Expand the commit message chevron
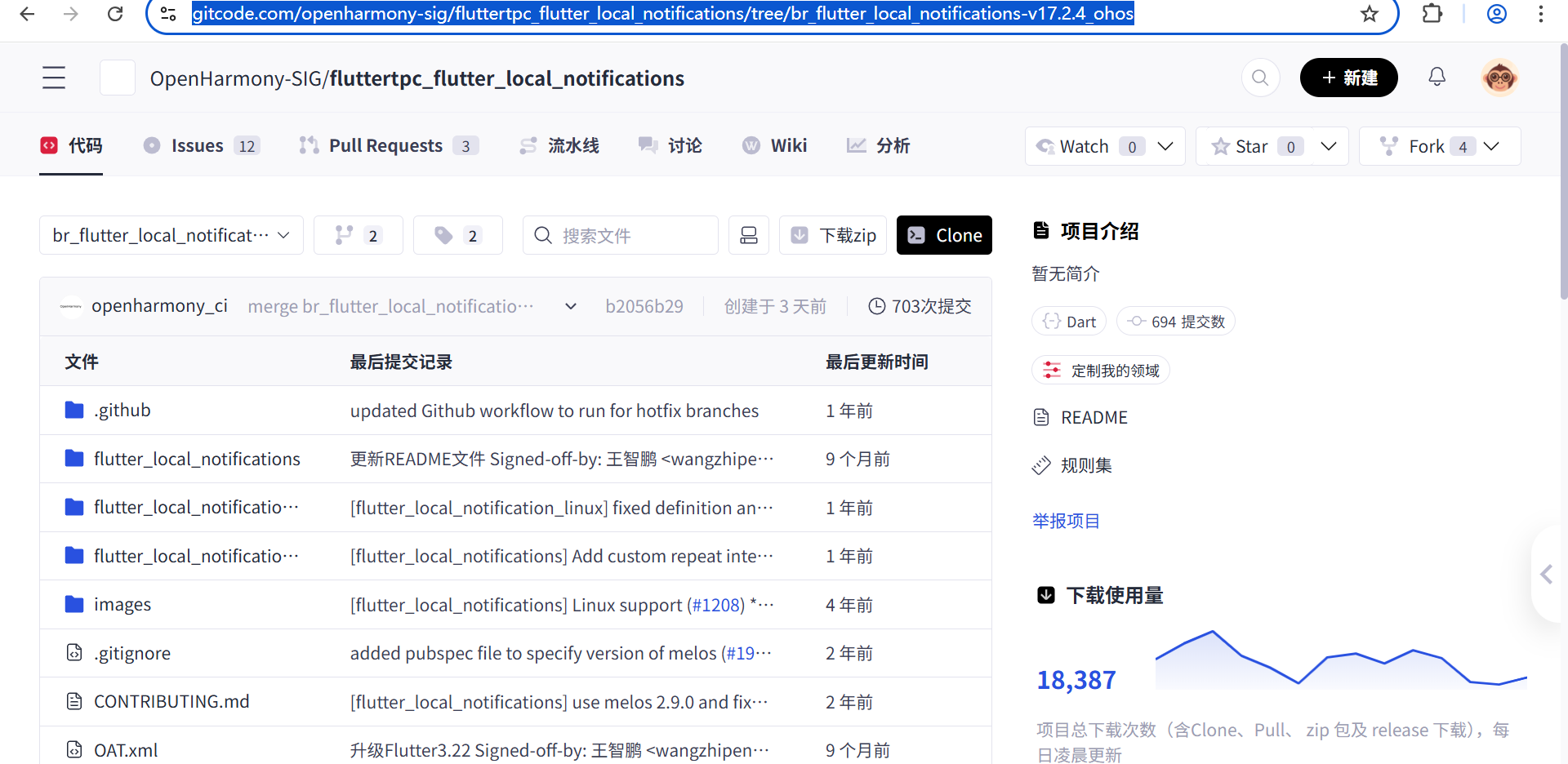This screenshot has height=764, width=1568. [x=571, y=306]
